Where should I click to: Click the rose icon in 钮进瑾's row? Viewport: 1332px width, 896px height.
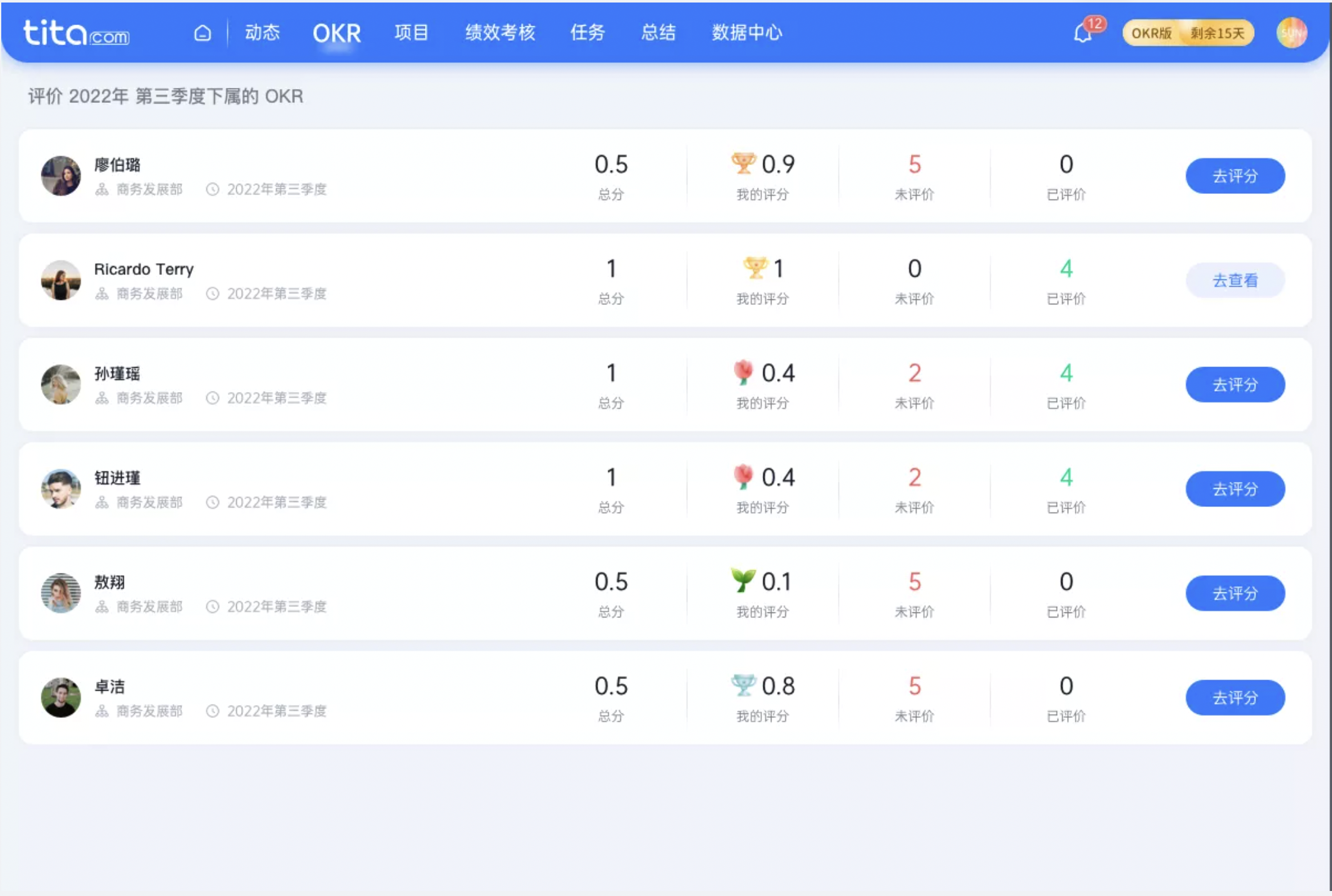tap(743, 476)
